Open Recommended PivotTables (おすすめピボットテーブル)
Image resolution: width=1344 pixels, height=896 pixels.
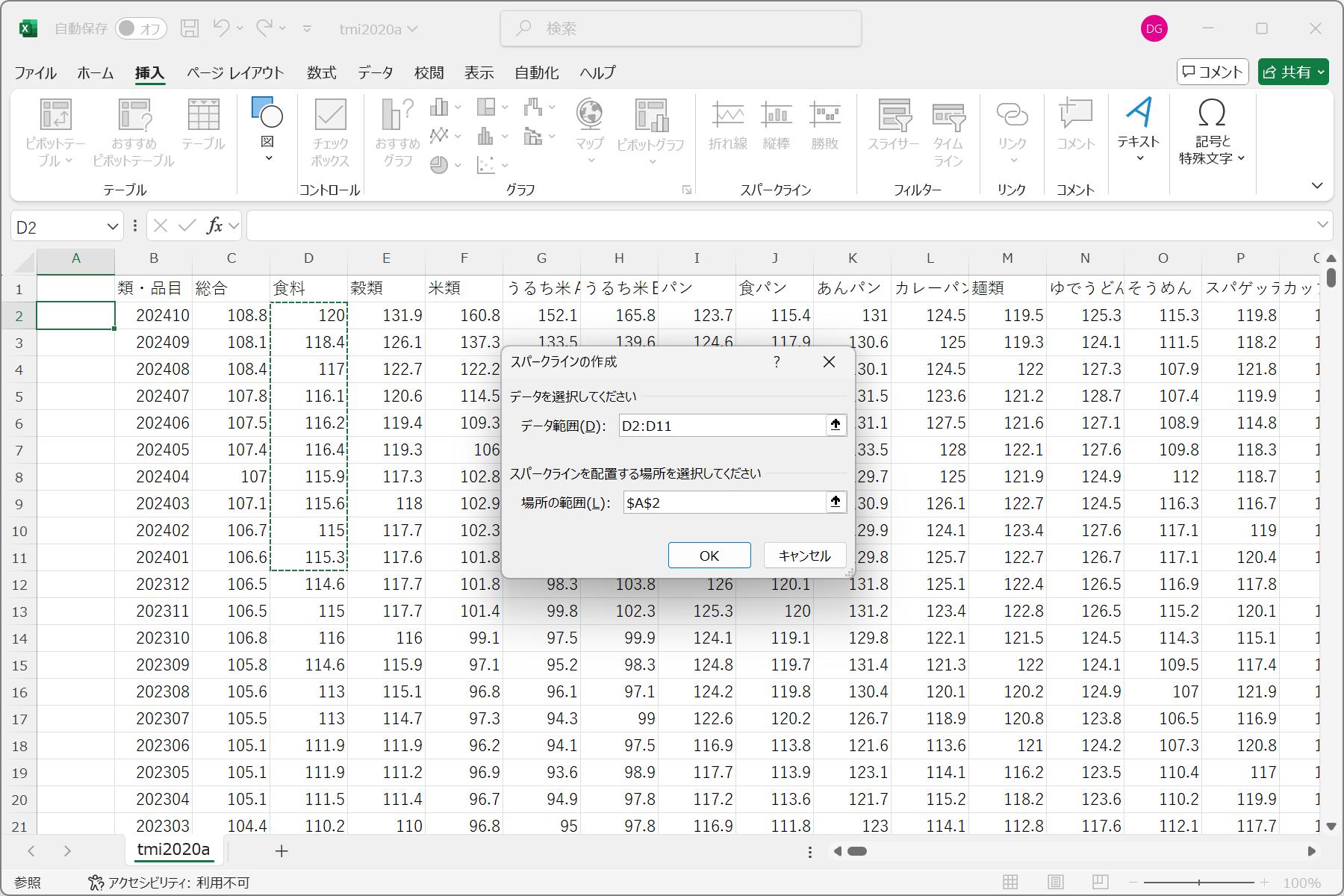(x=134, y=133)
